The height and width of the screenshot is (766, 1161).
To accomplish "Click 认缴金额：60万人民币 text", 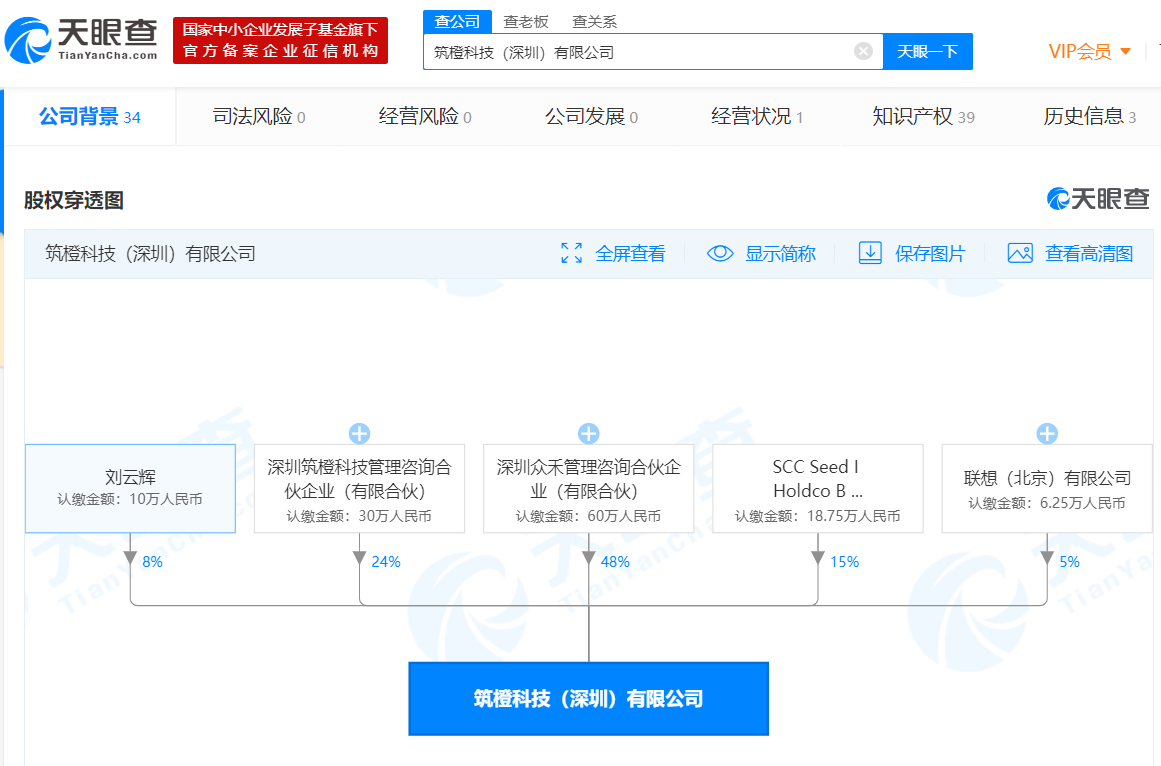I will point(589,516).
